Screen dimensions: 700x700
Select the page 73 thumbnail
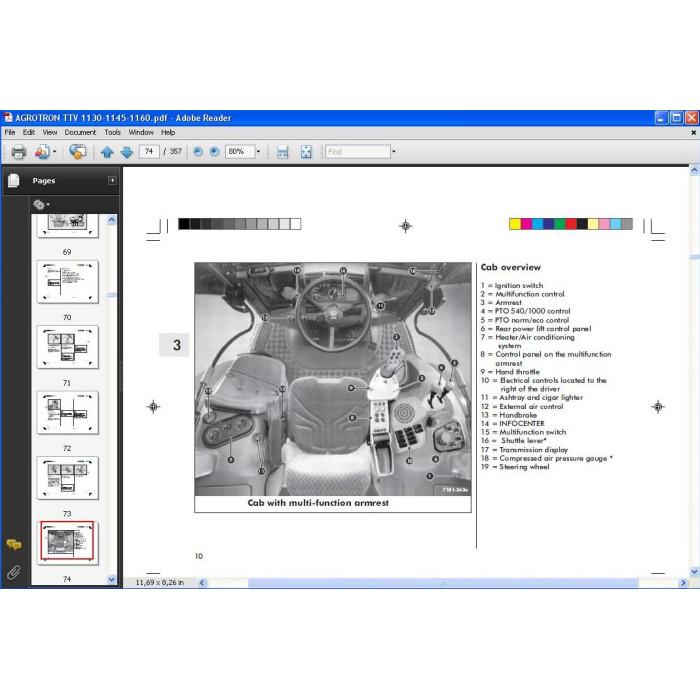[x=67, y=478]
